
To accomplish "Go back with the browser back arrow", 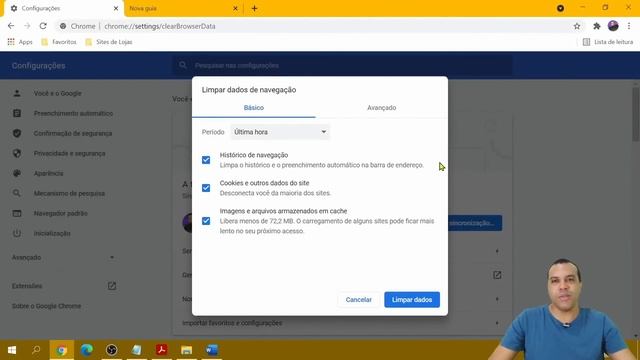I will point(11,26).
